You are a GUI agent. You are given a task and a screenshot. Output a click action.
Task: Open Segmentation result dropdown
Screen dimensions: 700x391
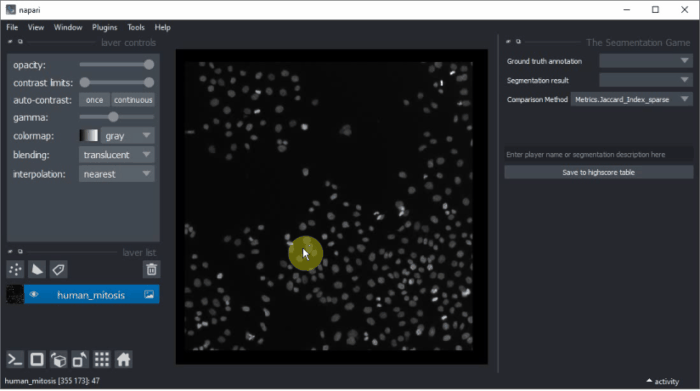click(x=646, y=80)
